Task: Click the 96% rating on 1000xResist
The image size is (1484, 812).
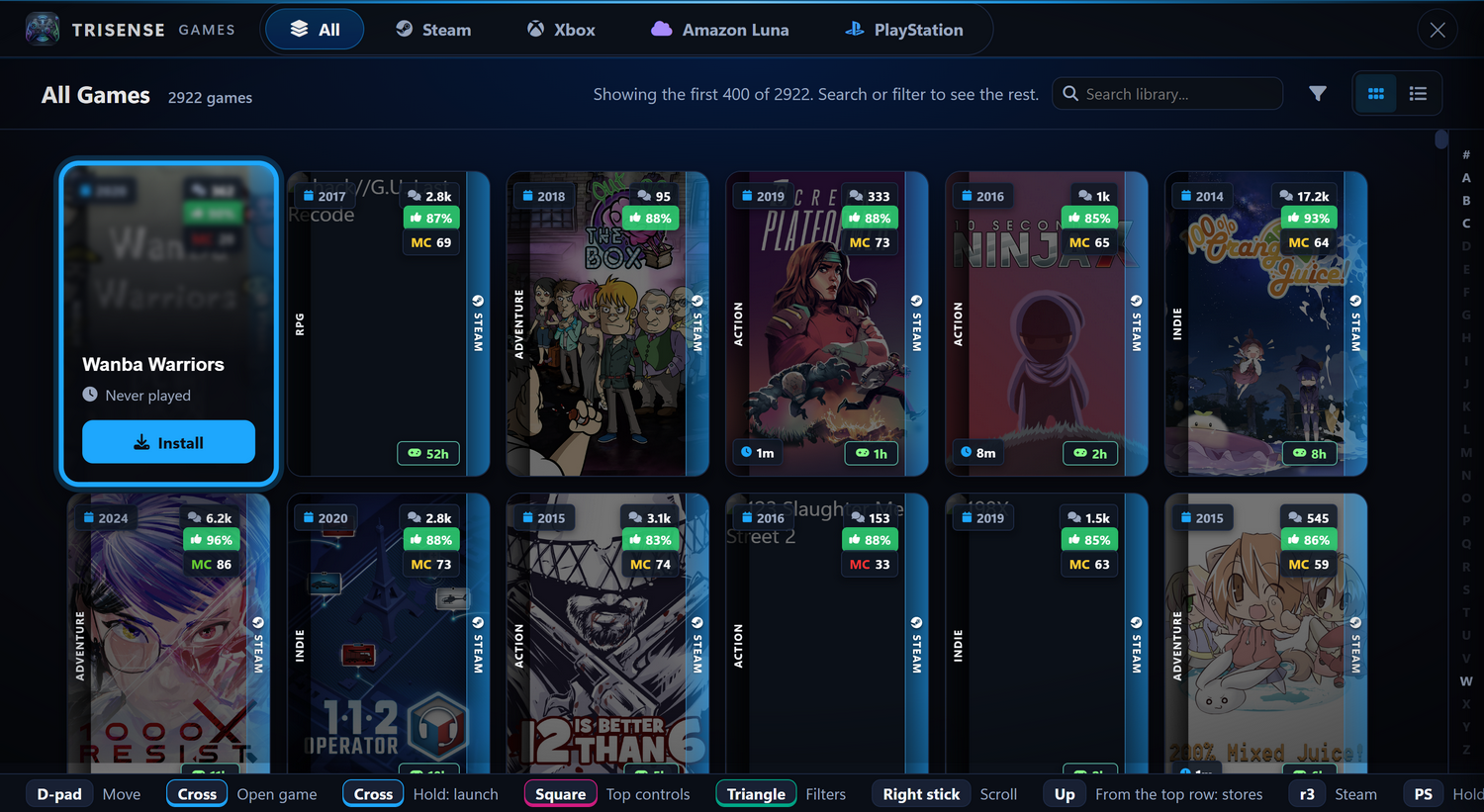Action: [x=211, y=539]
